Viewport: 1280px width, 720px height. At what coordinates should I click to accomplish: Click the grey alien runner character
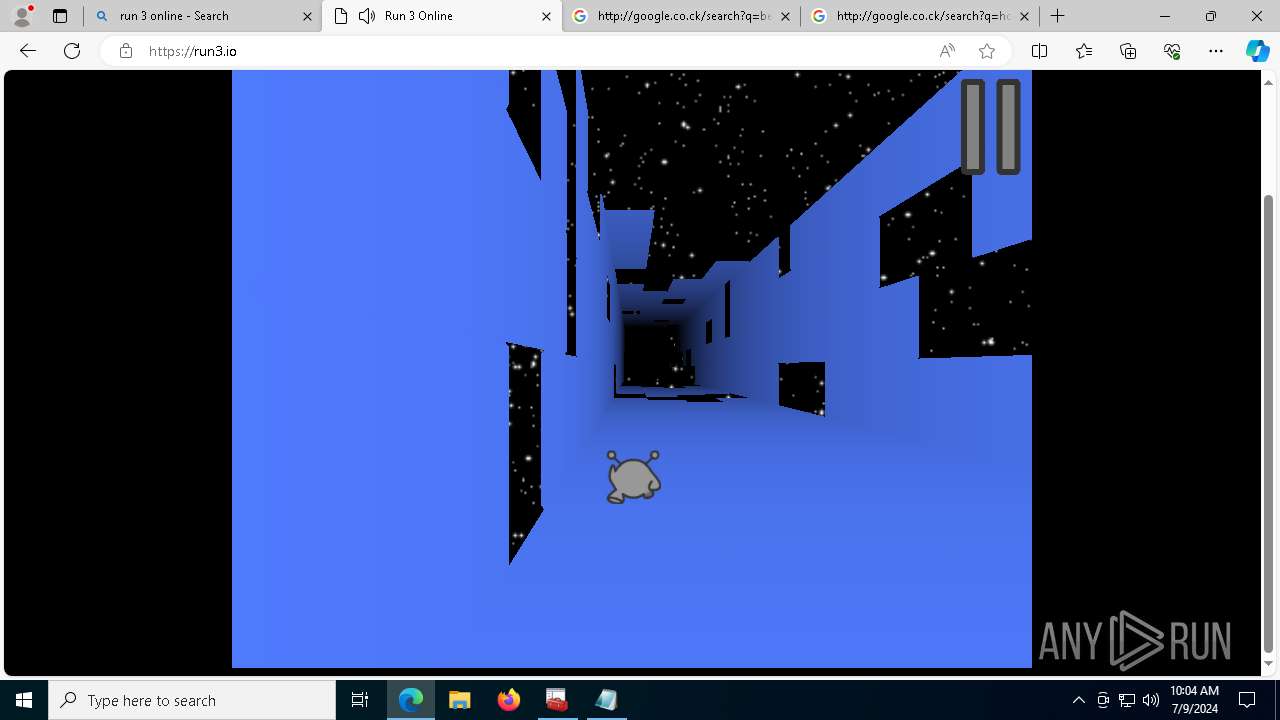point(633,476)
